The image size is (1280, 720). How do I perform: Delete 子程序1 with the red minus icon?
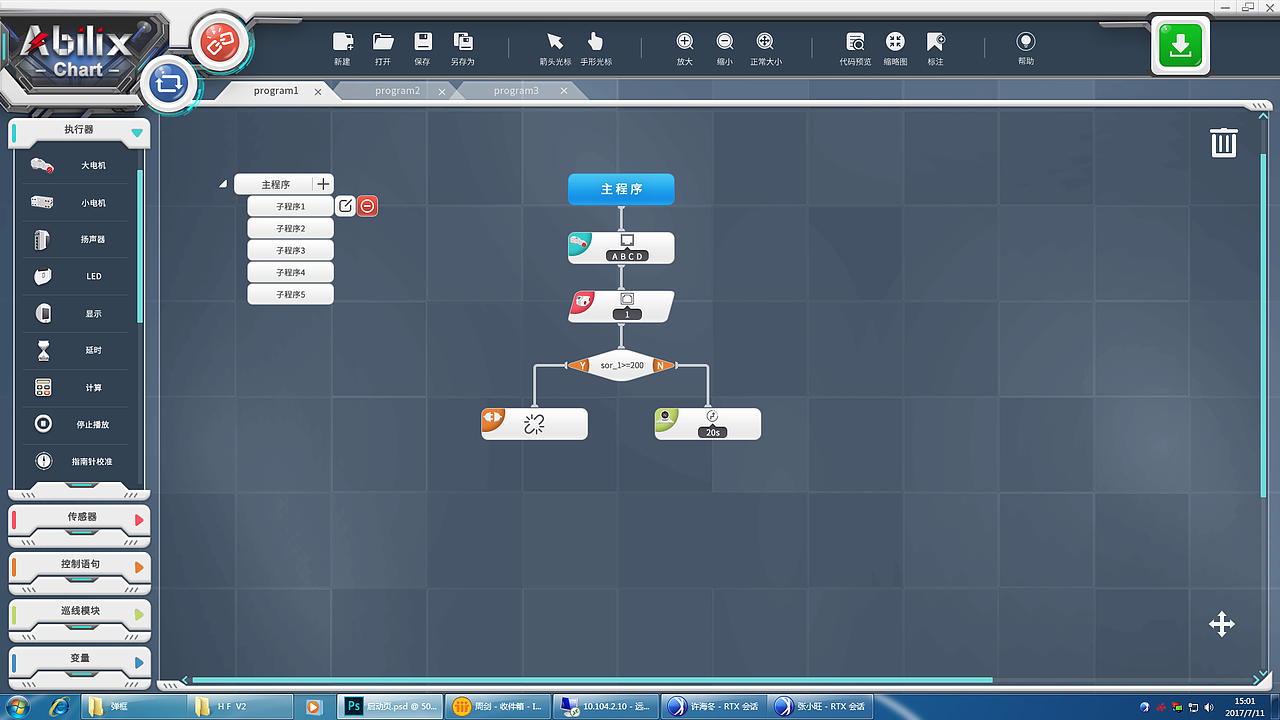point(367,206)
